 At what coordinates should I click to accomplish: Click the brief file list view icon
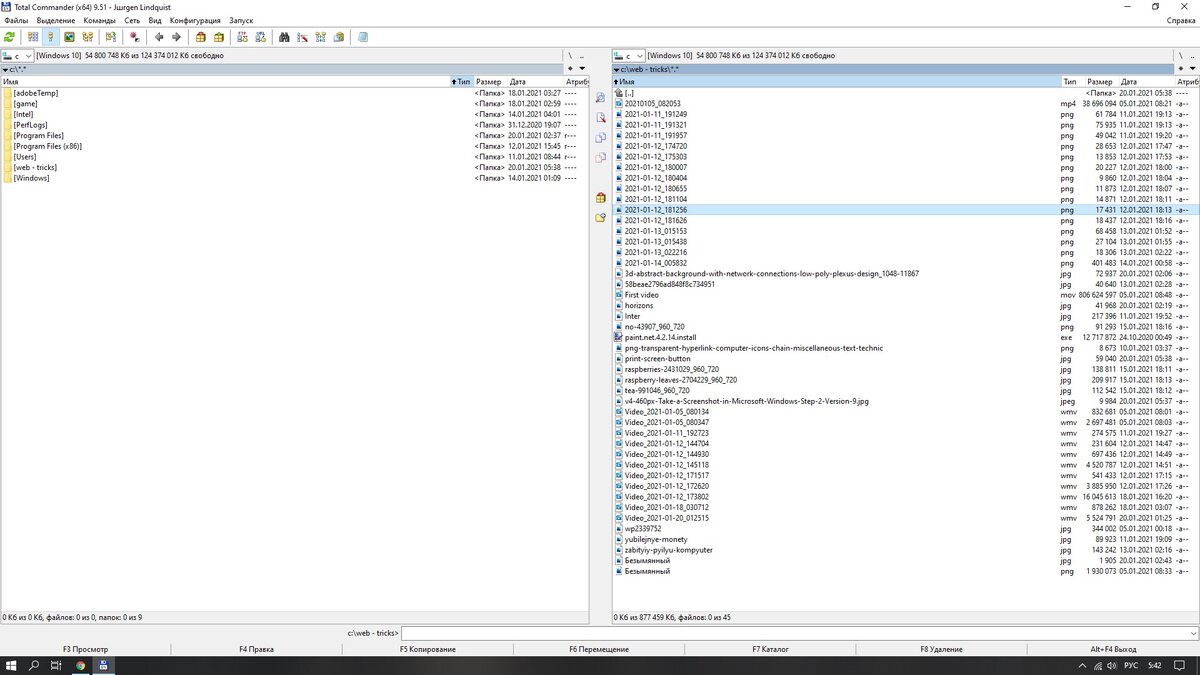[33, 37]
